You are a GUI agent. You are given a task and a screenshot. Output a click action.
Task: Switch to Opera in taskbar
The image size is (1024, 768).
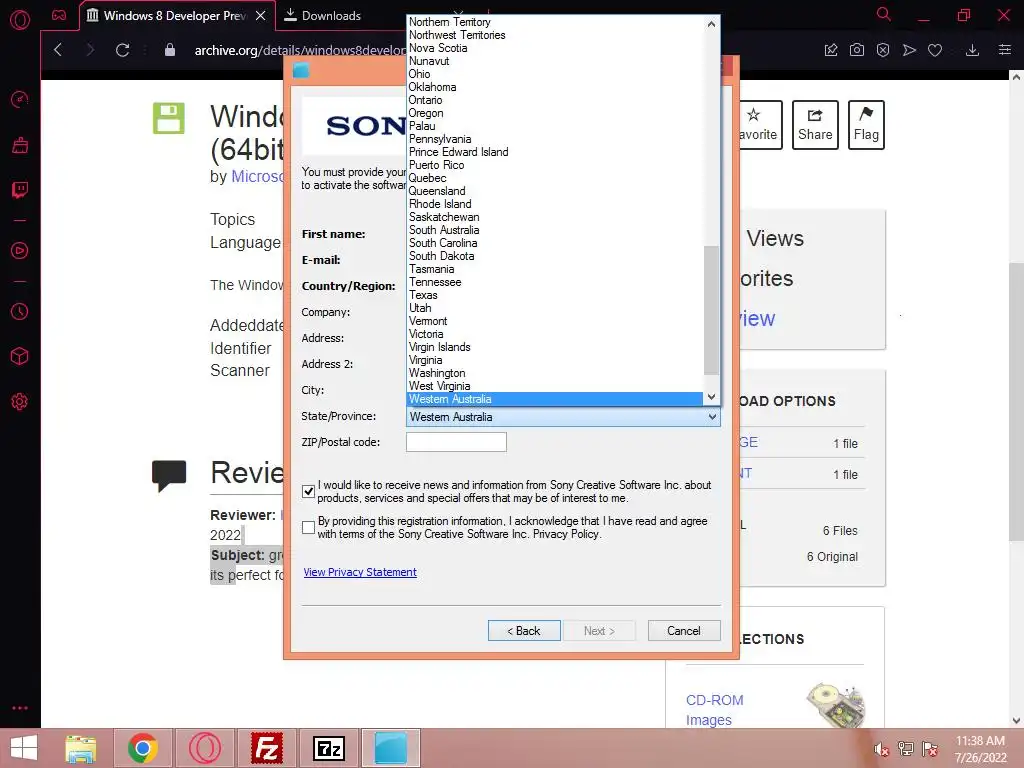(x=205, y=748)
